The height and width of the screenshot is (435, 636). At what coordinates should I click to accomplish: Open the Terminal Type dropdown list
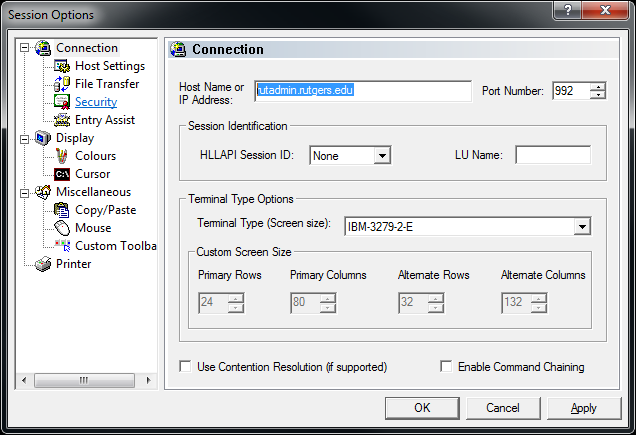click(581, 227)
